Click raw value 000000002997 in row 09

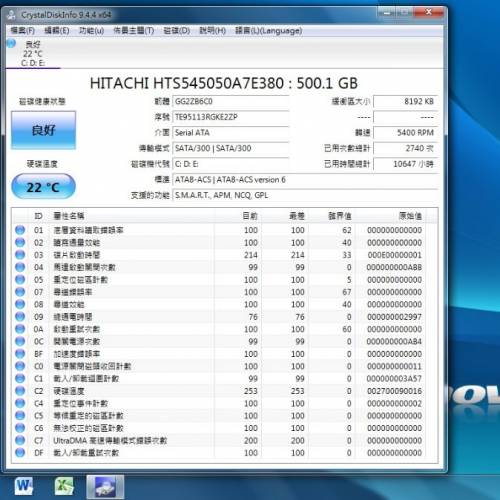[395, 317]
